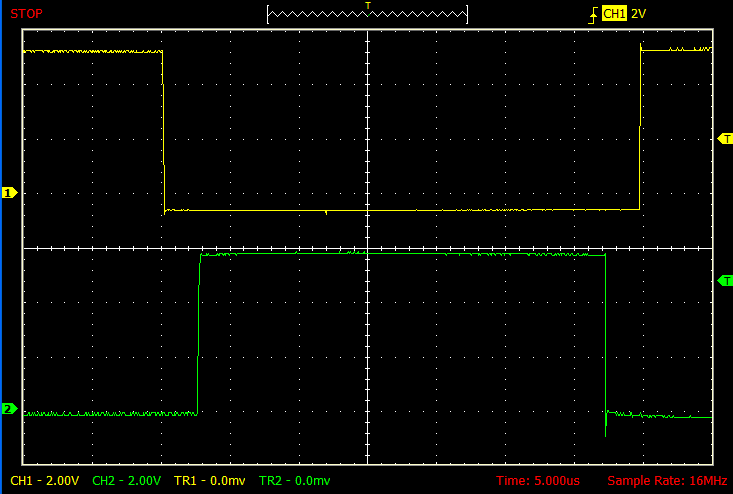The width and height of the screenshot is (733, 494).
Task: Select the yellow CH1 trigger level marker
Action: [x=725, y=139]
